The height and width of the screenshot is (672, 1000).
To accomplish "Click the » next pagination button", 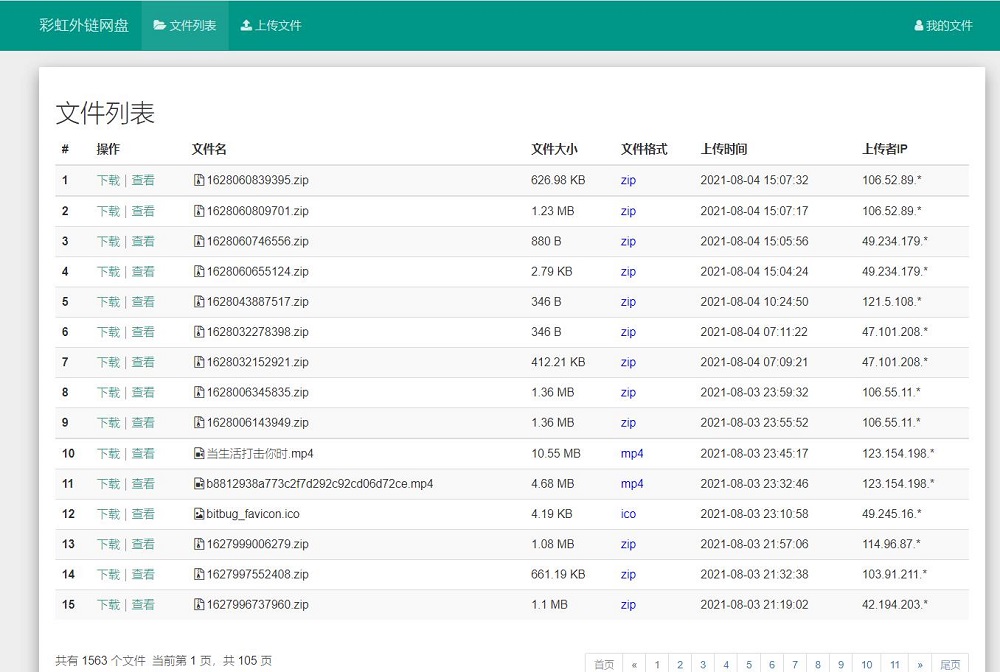I will point(920,662).
